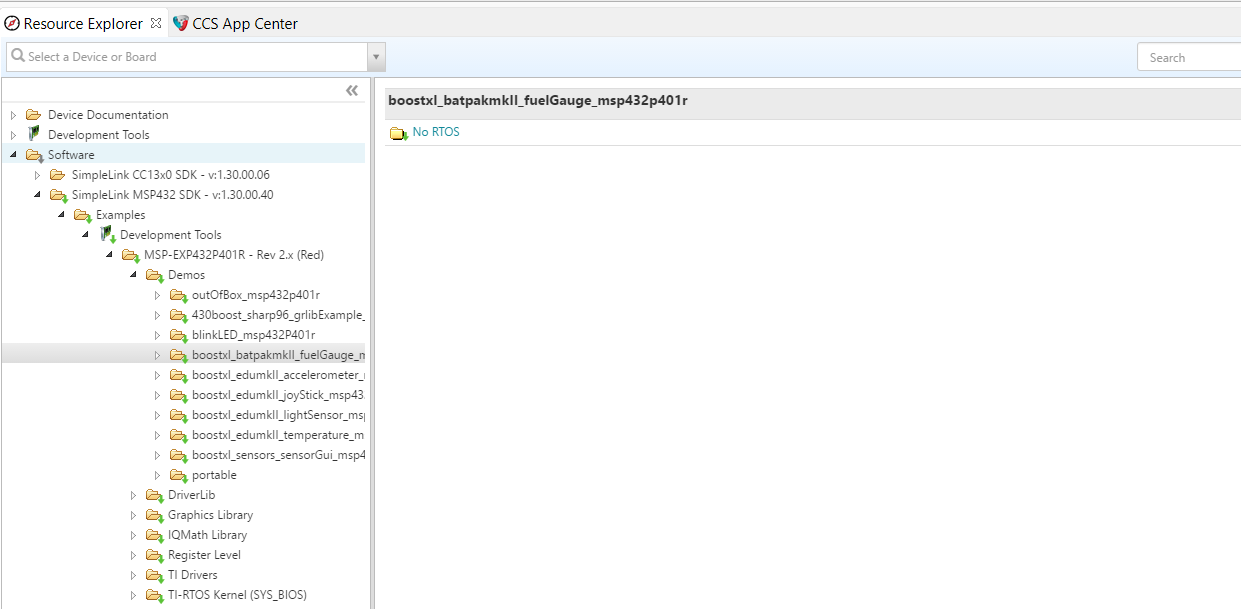The image size is (1241, 609).
Task: Click the portable folder icon
Action: point(178,475)
